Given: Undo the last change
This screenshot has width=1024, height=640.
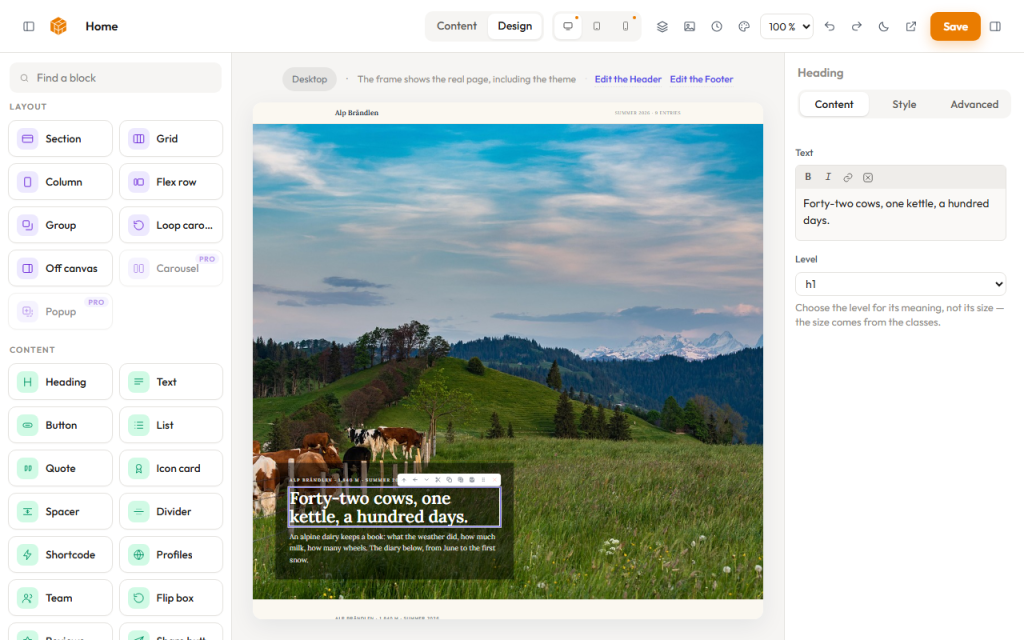Looking at the screenshot, I should pos(829,26).
